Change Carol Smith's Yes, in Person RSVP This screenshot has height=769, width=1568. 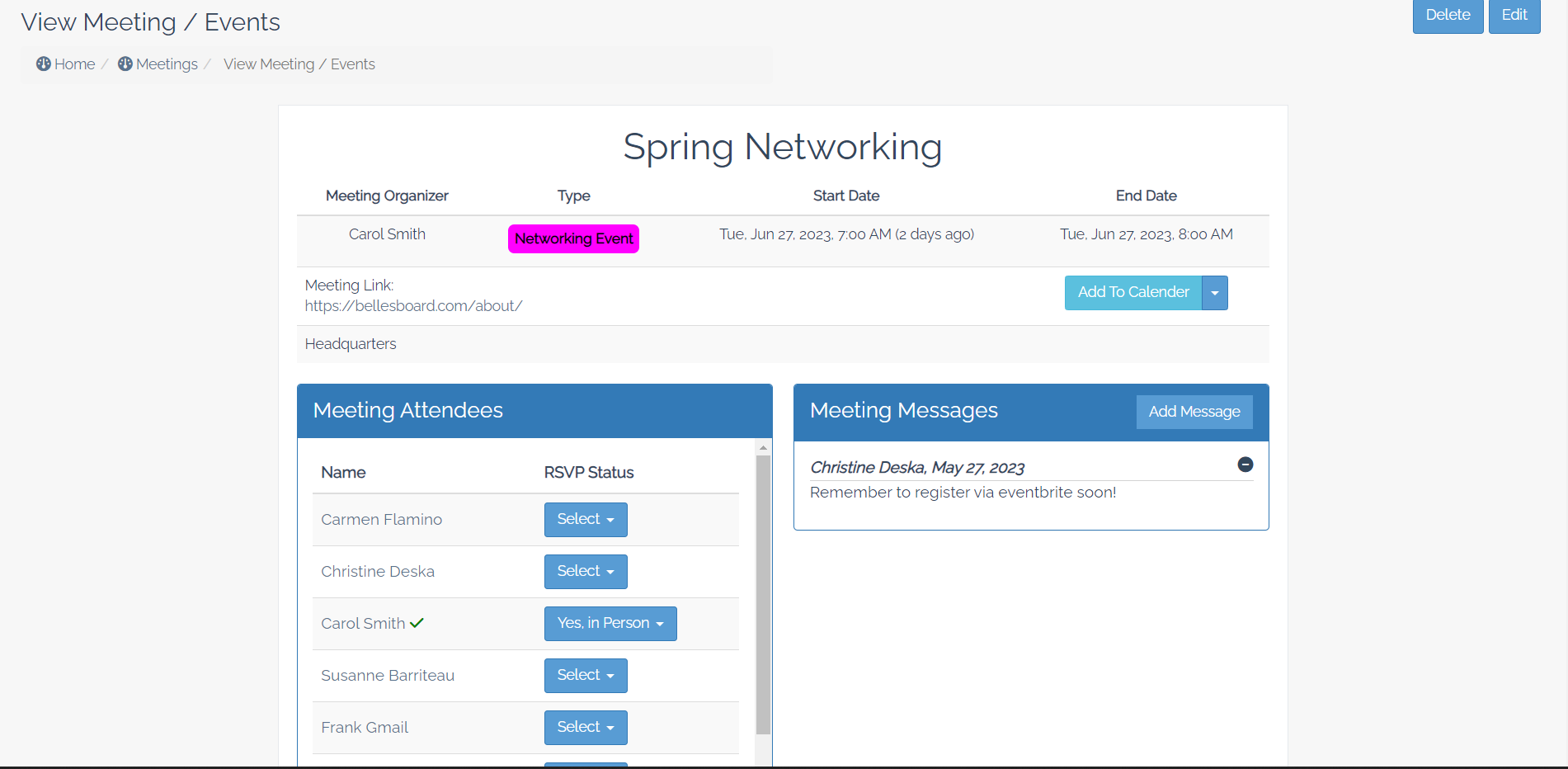click(610, 624)
